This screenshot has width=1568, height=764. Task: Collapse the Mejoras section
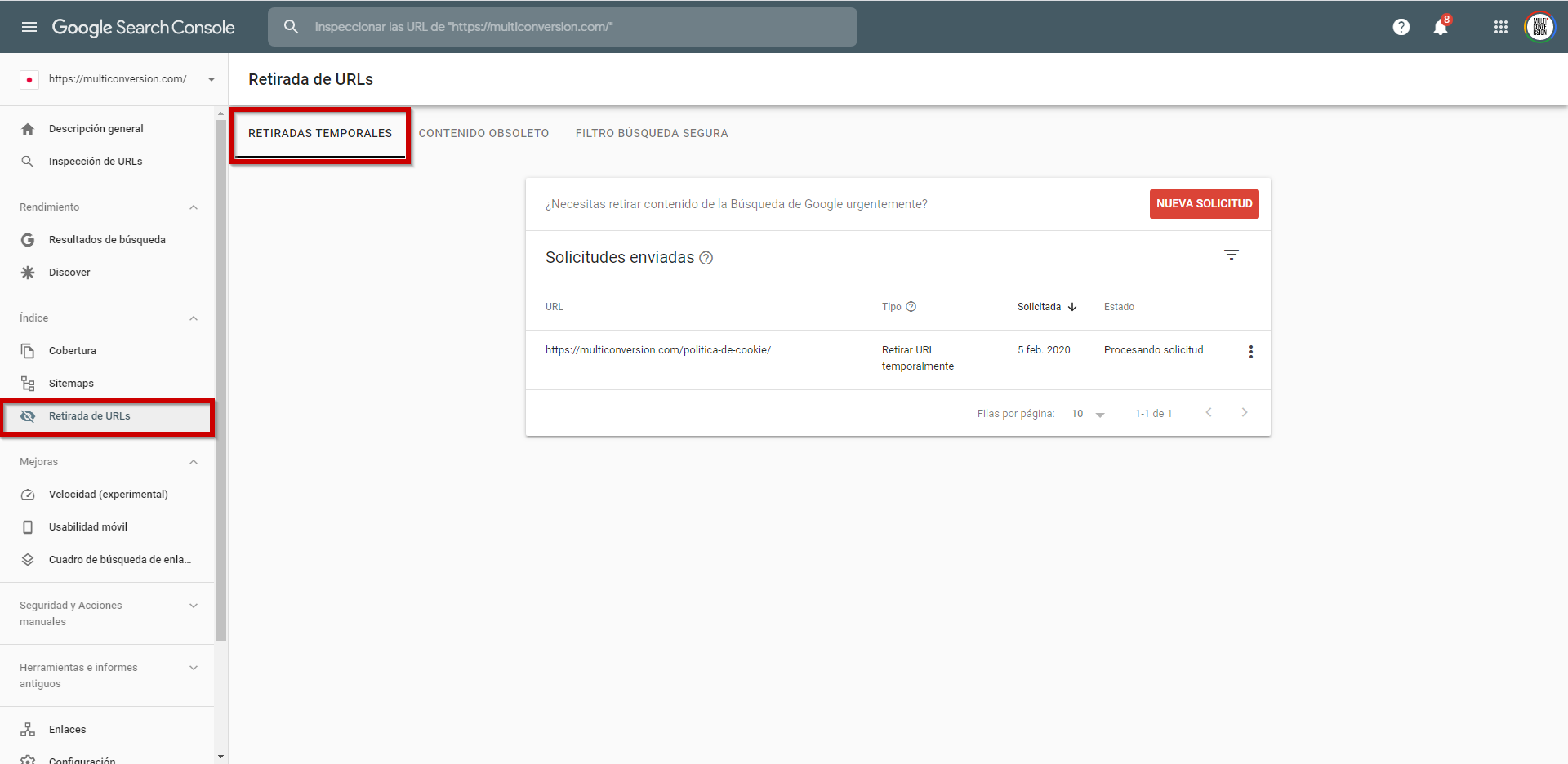click(194, 462)
